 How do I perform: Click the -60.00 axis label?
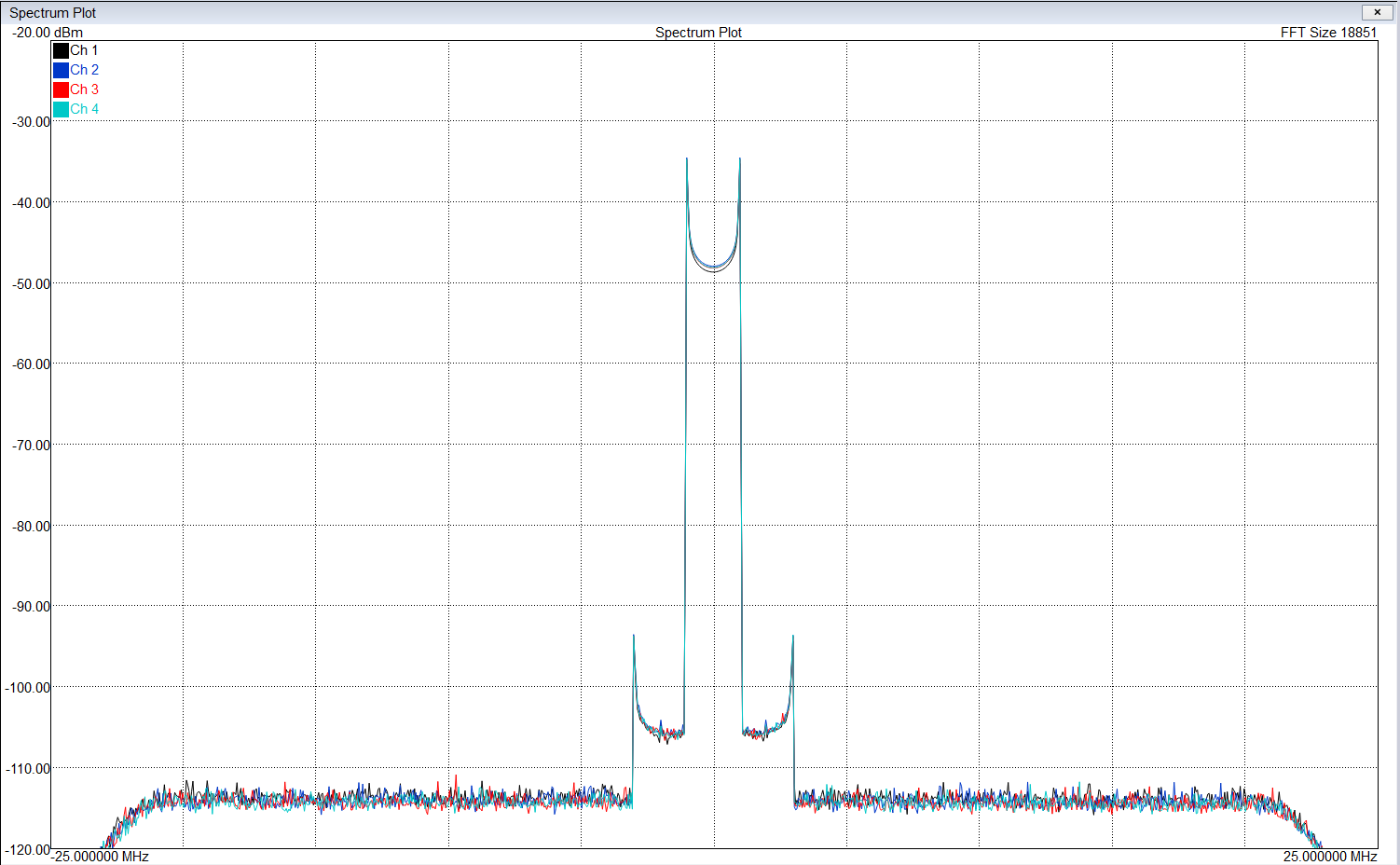[x=31, y=364]
